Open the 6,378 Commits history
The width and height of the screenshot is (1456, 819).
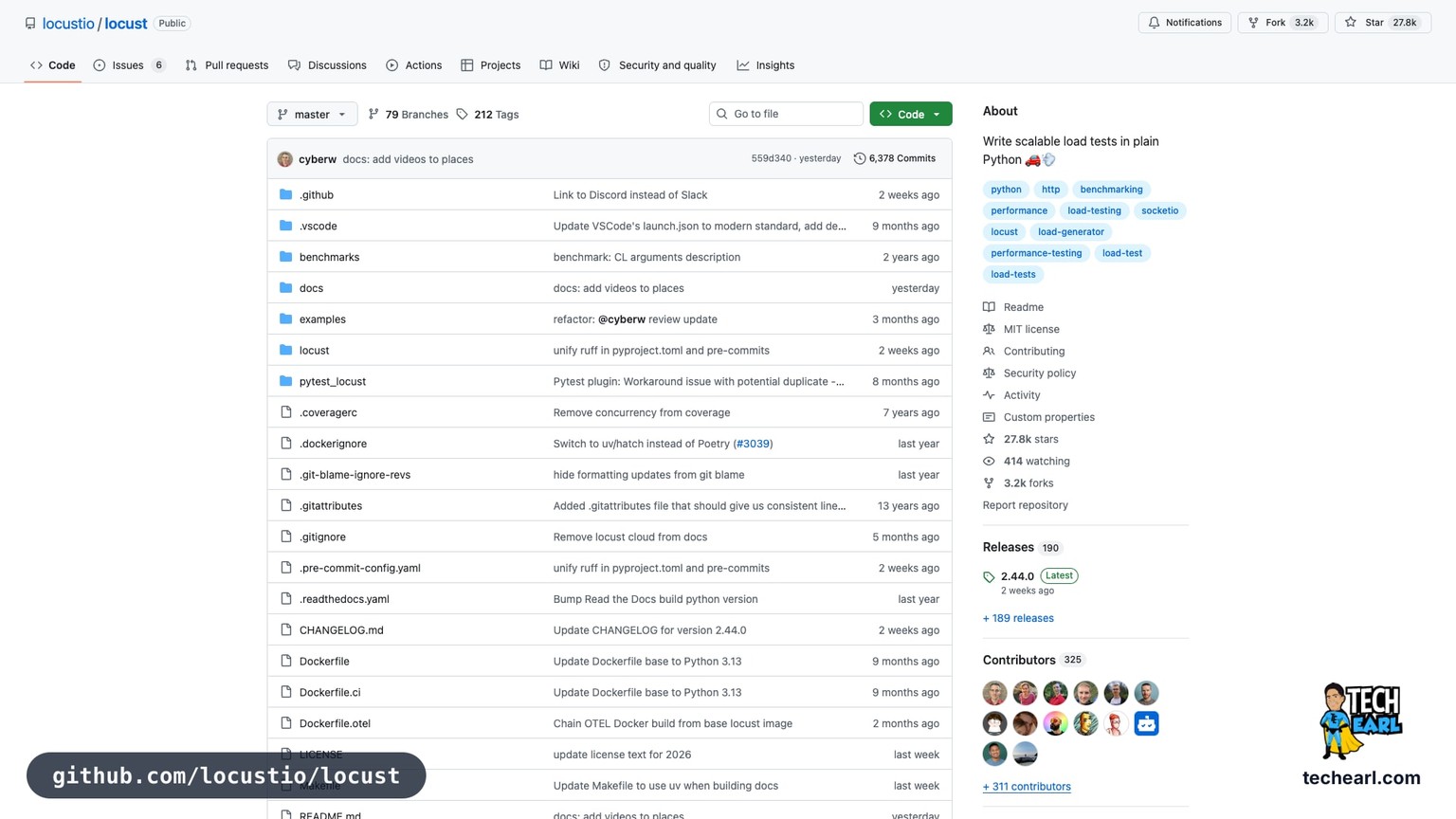(895, 158)
